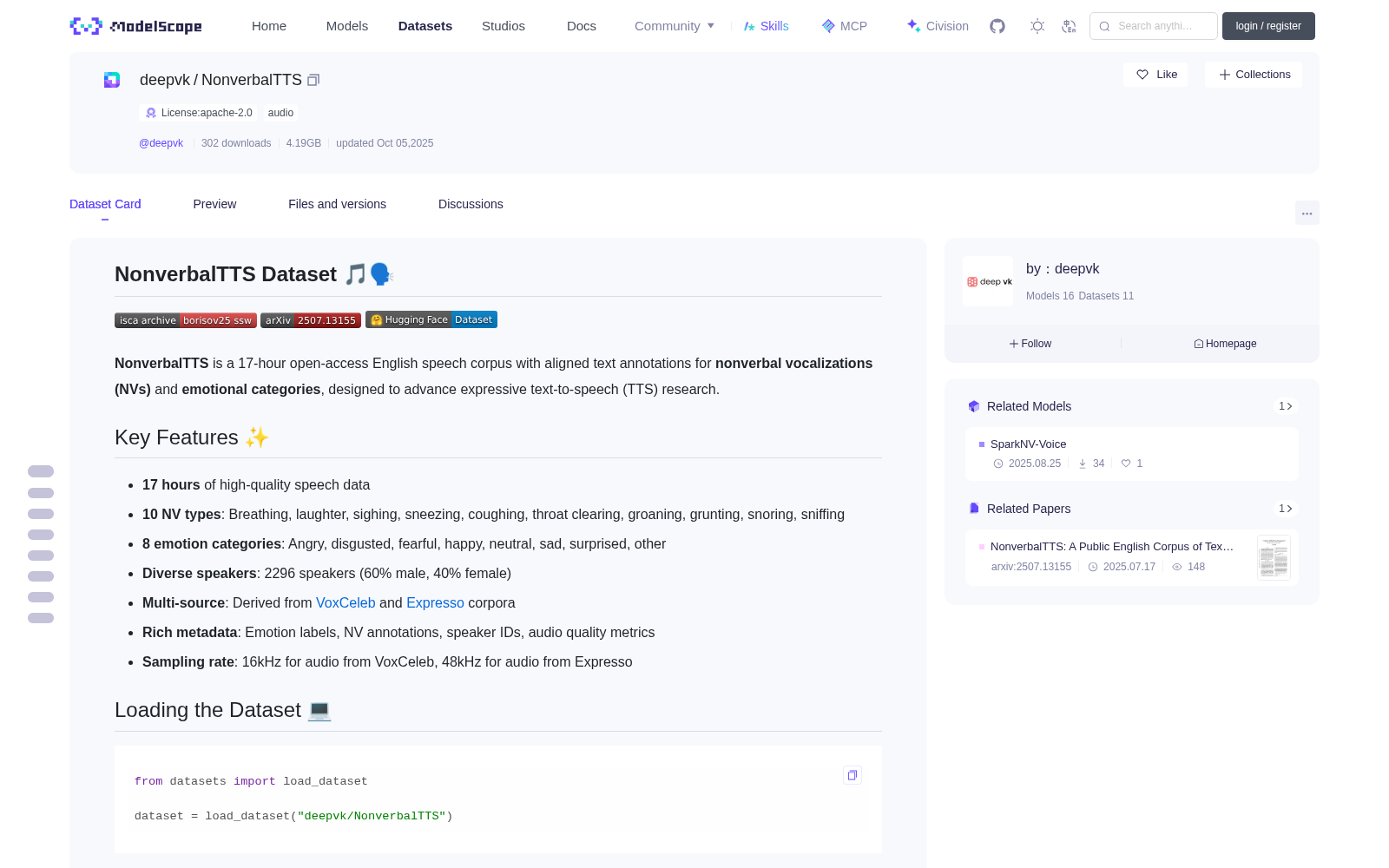
Task: Open the Docs nav item
Action: coord(582,26)
